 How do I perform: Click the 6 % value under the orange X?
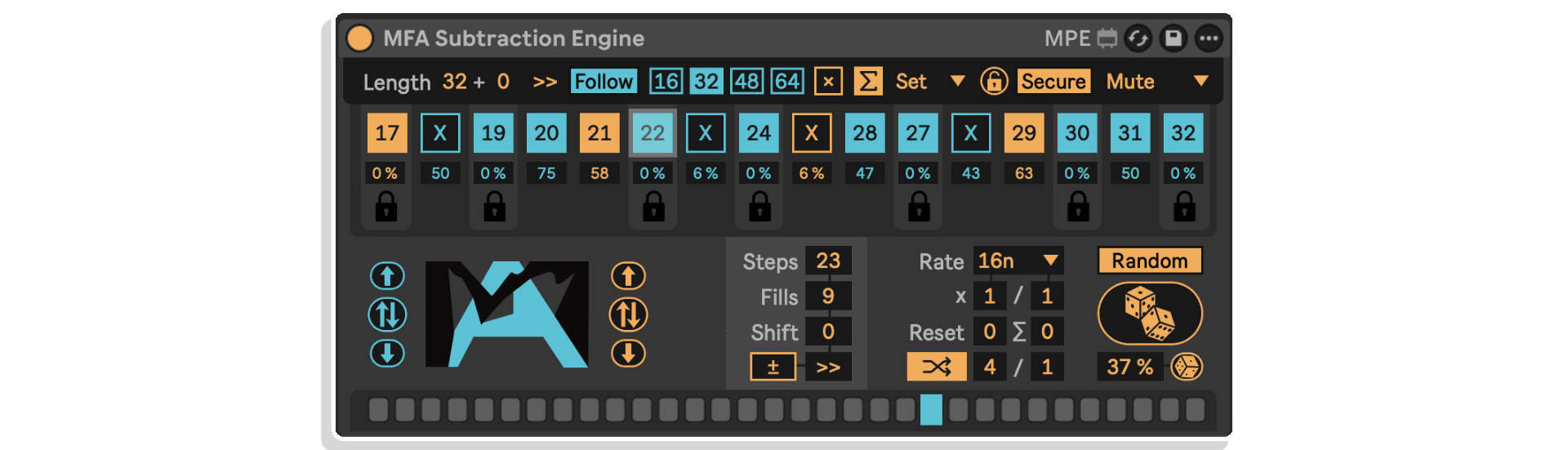point(812,173)
